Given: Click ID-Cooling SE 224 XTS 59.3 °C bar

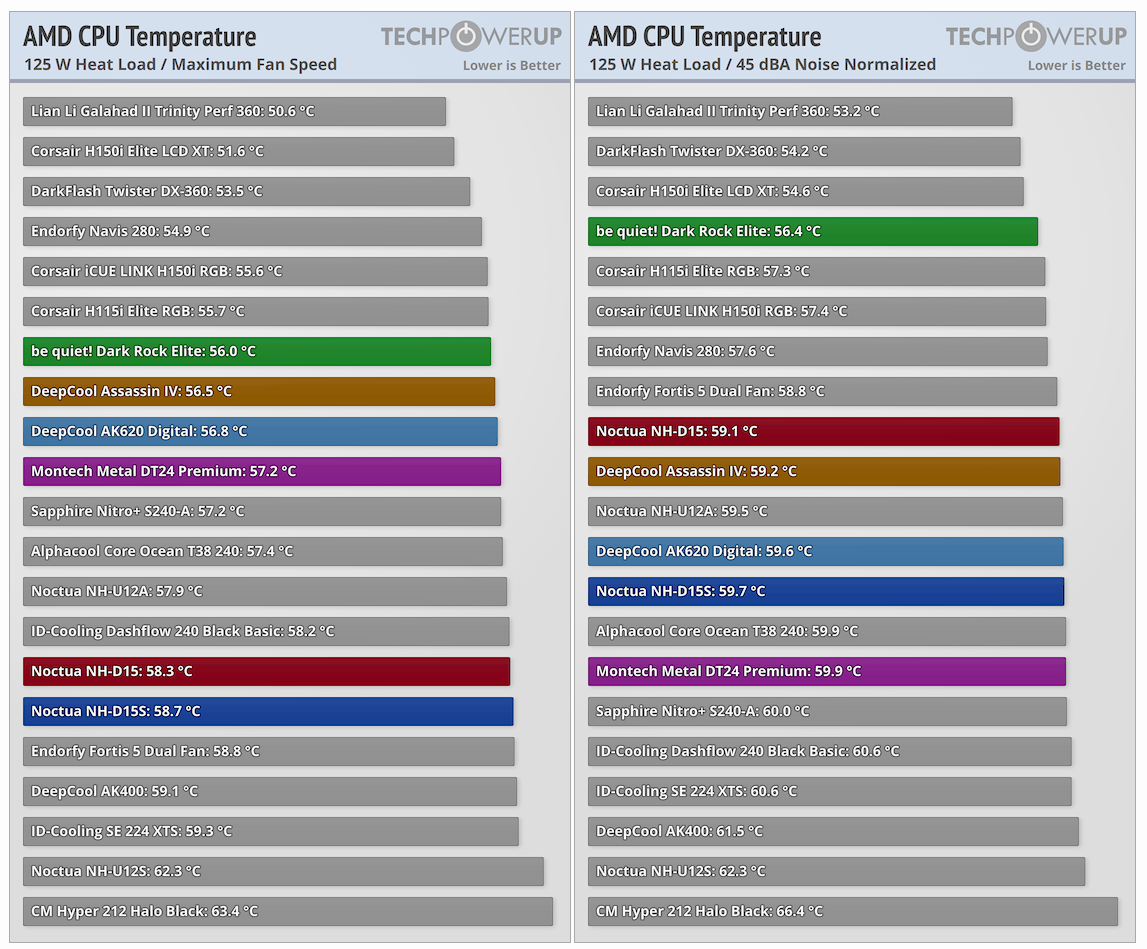Looking at the screenshot, I should (x=271, y=831).
